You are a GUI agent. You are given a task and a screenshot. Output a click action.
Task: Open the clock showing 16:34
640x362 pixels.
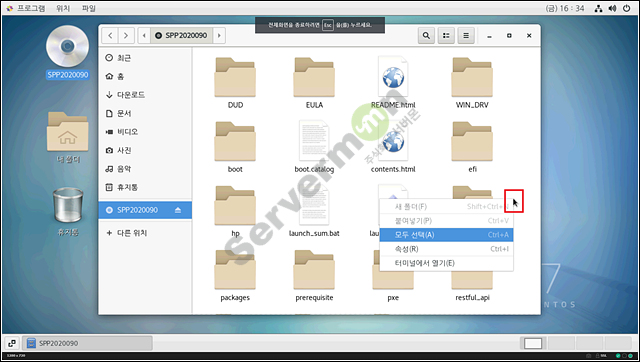pos(565,8)
